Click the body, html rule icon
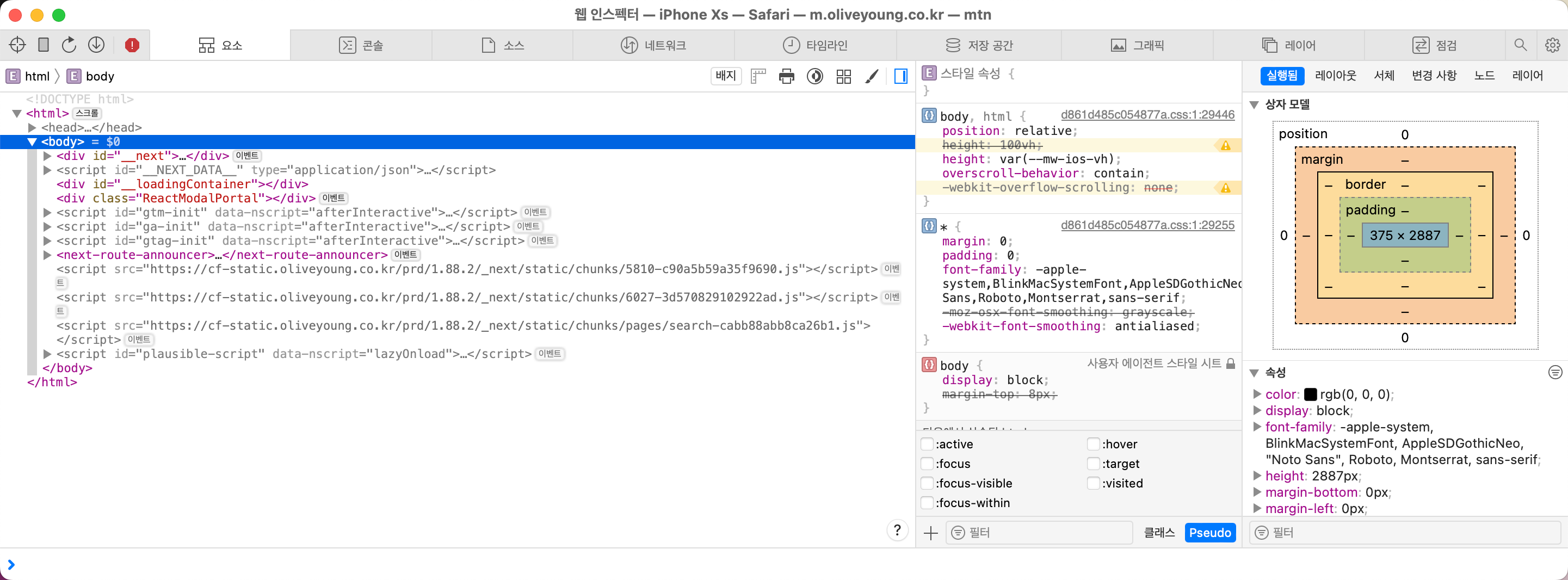The height and width of the screenshot is (580, 1568). (x=929, y=115)
